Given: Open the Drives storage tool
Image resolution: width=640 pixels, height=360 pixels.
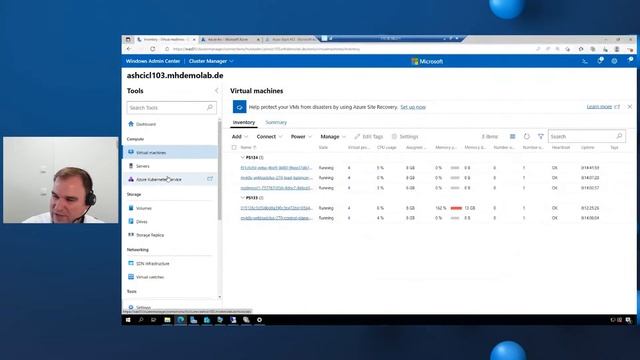Looking at the screenshot, I should [x=142, y=222].
